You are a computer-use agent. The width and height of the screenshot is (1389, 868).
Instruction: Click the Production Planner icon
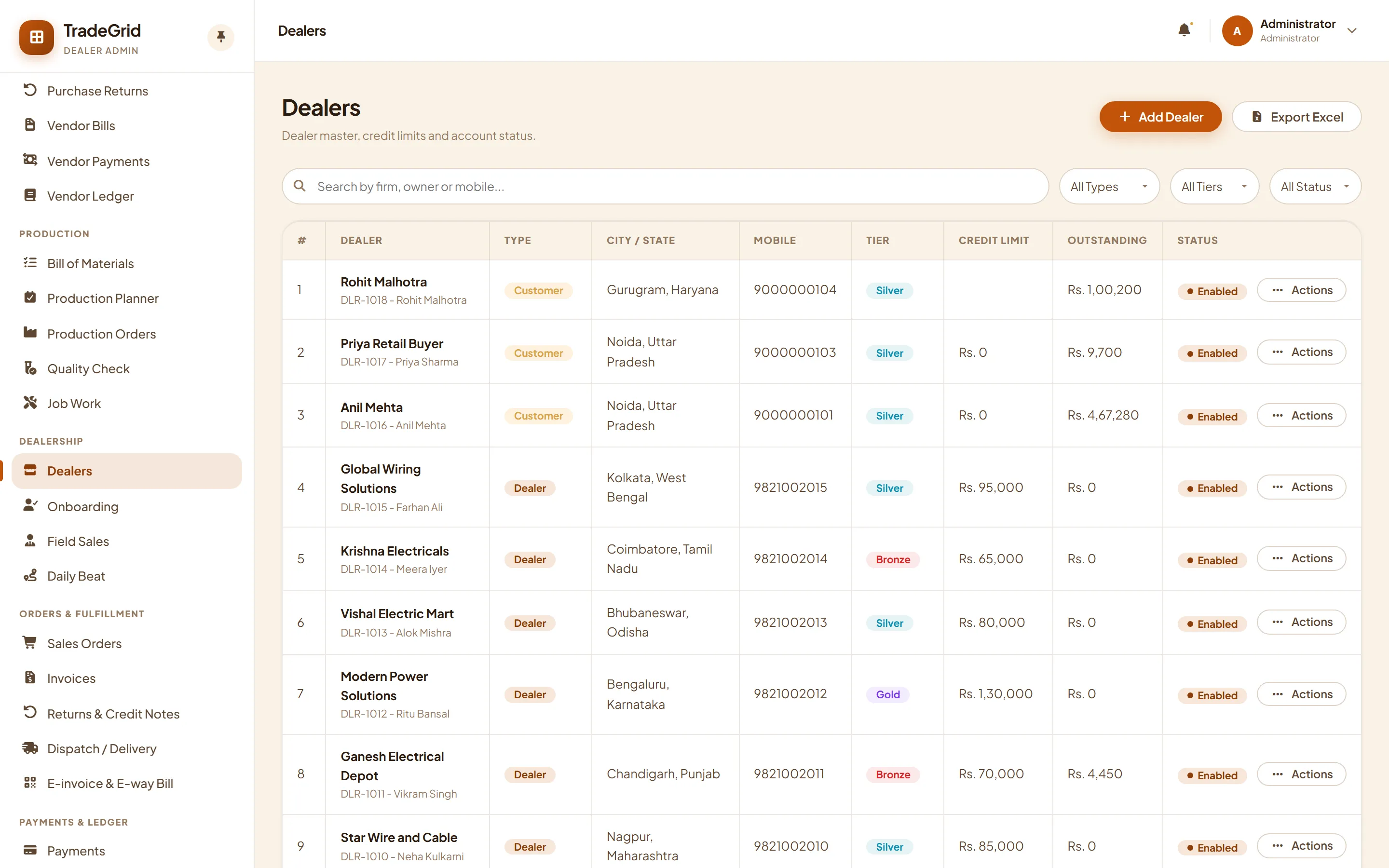pyautogui.click(x=30, y=298)
